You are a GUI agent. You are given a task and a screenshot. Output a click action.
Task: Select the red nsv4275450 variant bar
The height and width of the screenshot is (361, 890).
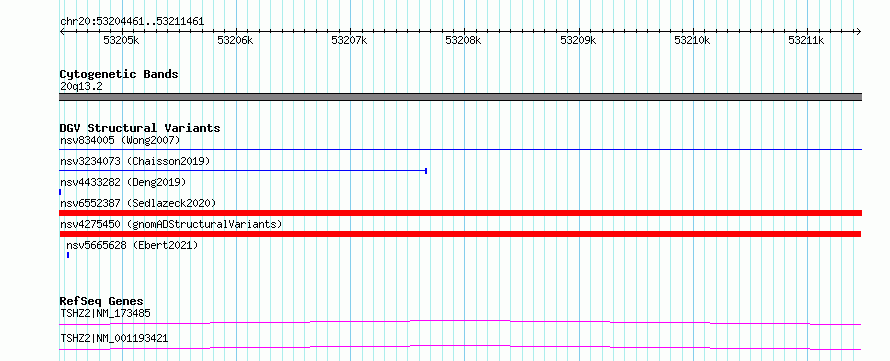[x=460, y=234]
